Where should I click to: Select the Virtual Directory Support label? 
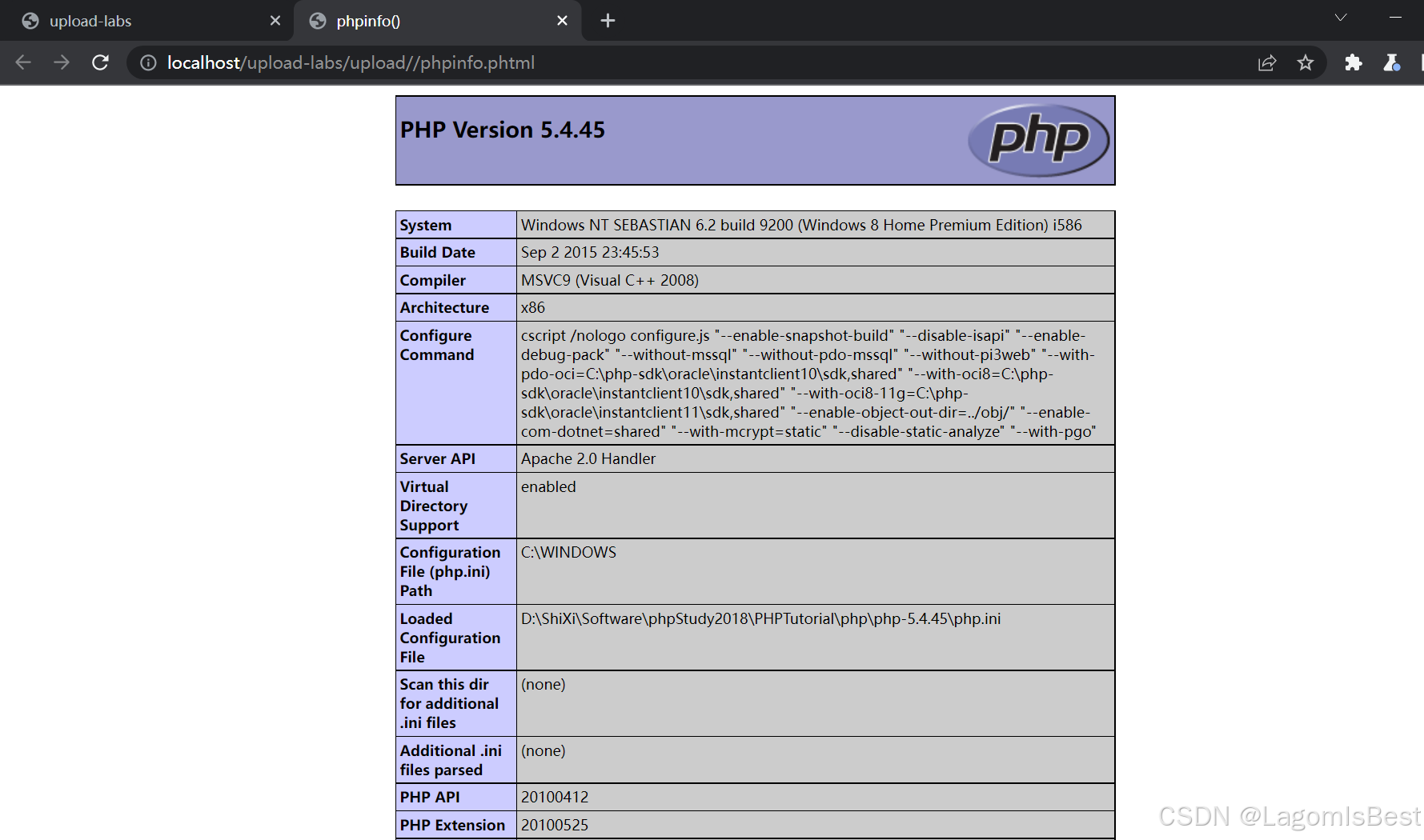pos(434,506)
